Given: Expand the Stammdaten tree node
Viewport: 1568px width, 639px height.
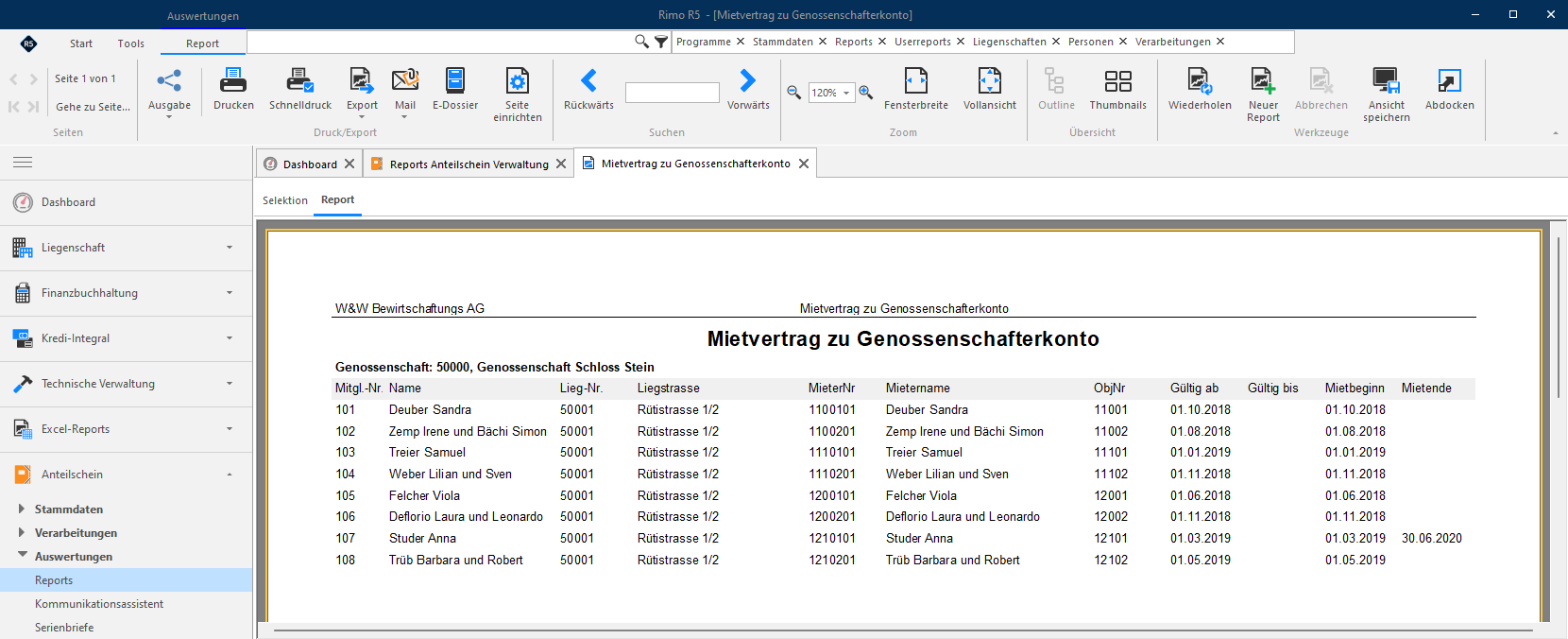Looking at the screenshot, I should click(x=22, y=509).
